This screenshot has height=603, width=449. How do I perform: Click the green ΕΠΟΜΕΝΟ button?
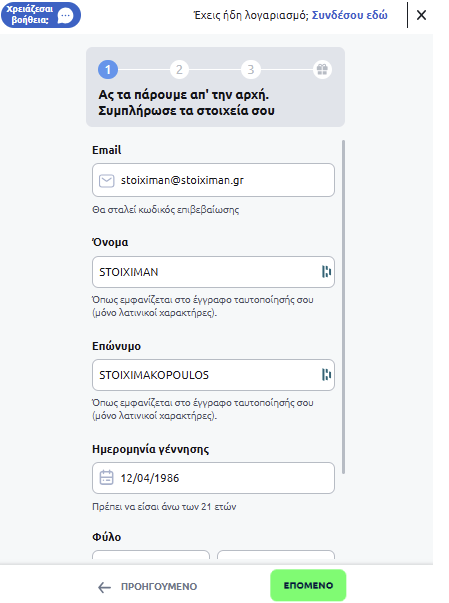click(x=308, y=585)
